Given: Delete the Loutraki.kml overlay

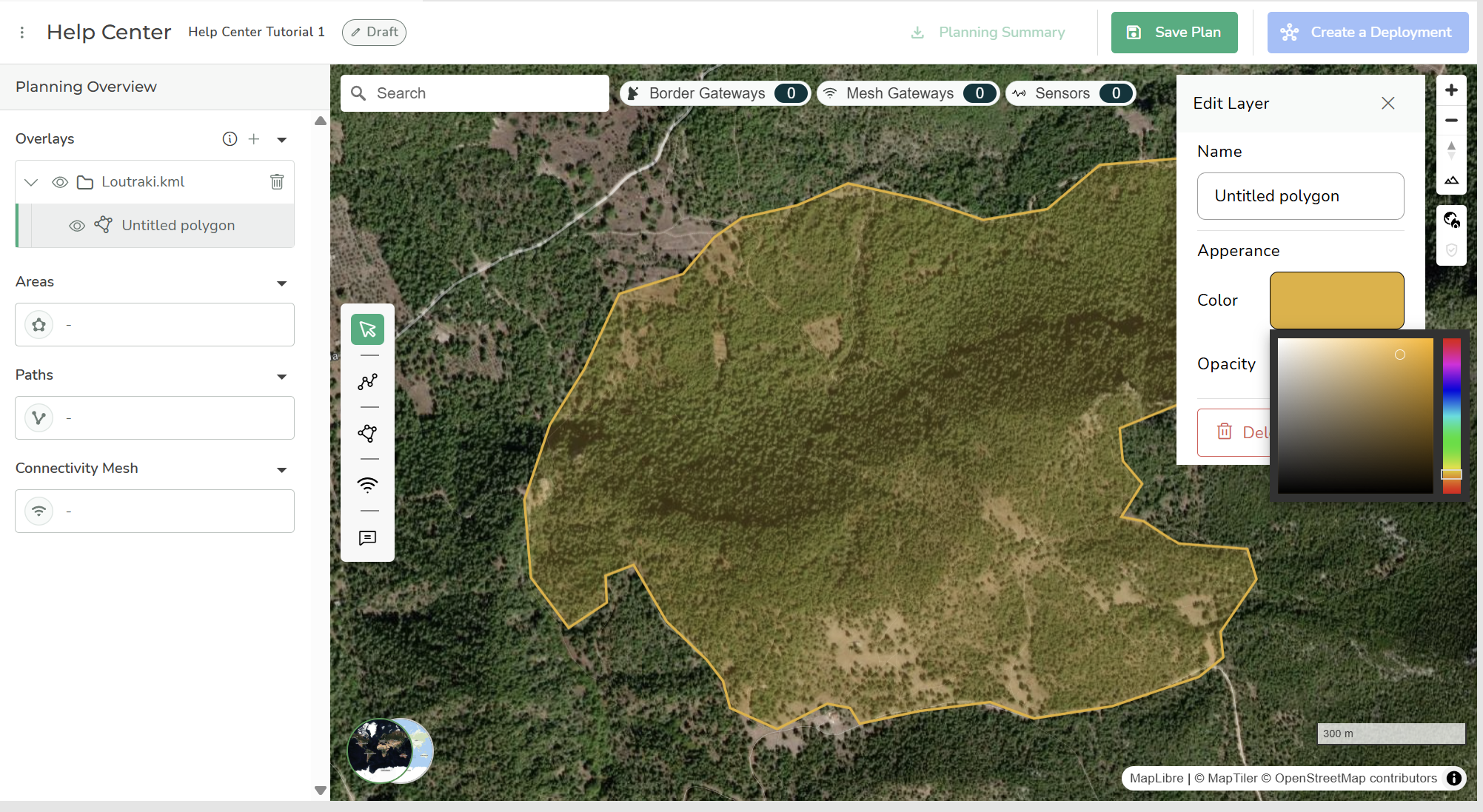Looking at the screenshot, I should [x=277, y=182].
